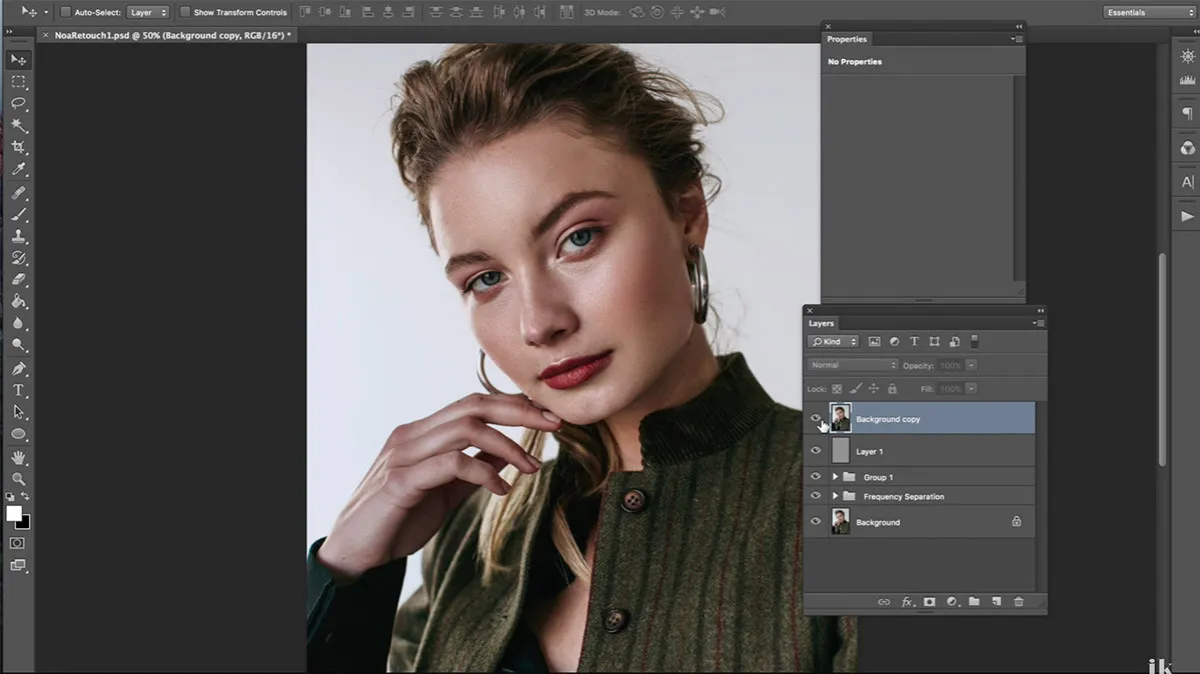Select the Crop tool
The width and height of the screenshot is (1200, 674).
18,148
